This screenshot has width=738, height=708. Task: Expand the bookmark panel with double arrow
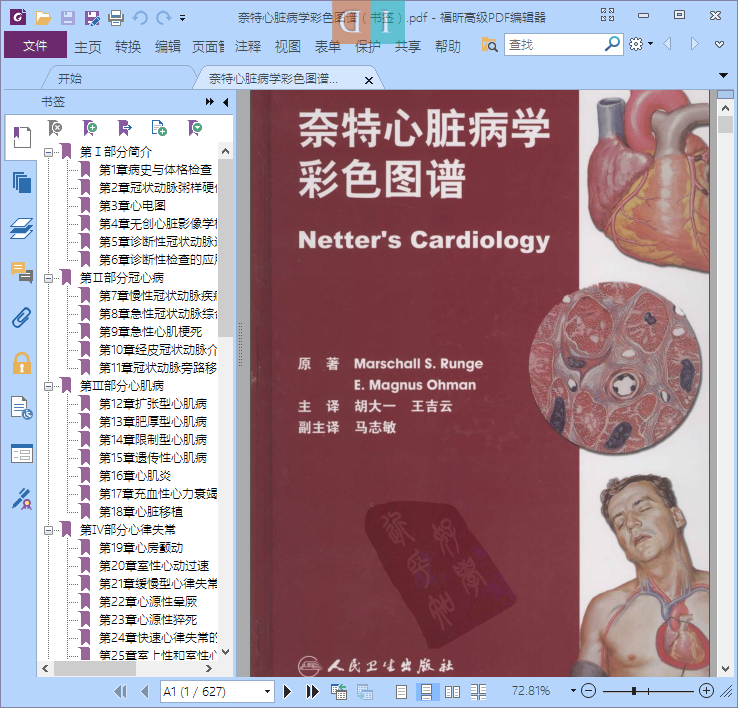tap(210, 102)
